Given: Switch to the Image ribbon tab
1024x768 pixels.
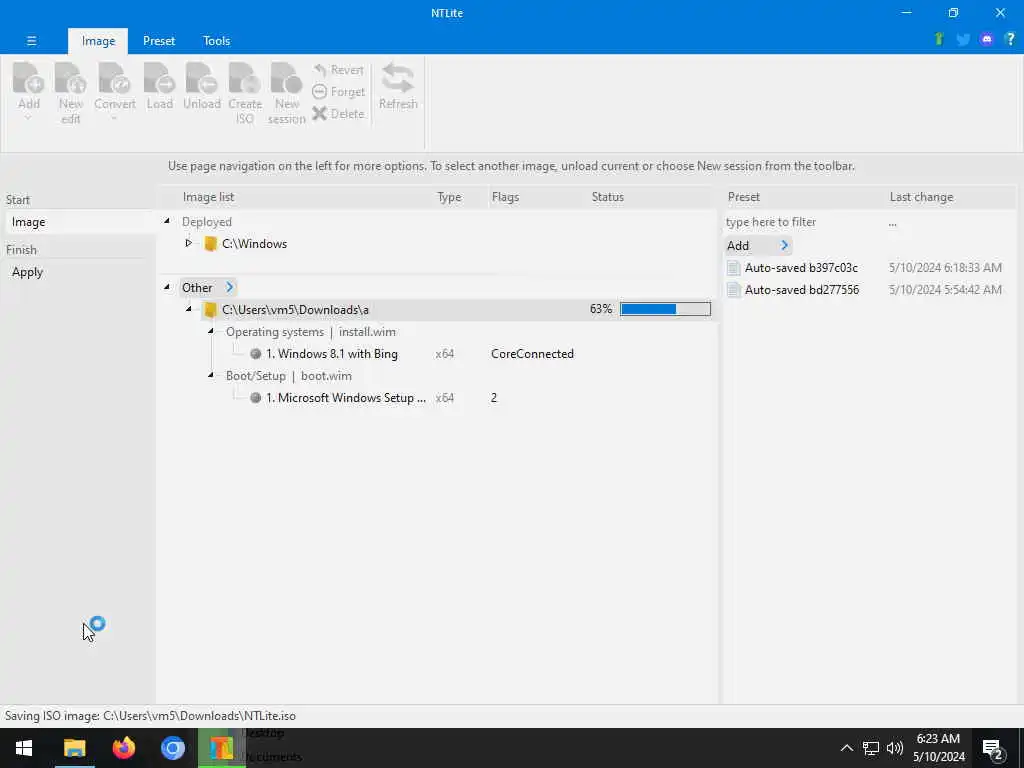Looking at the screenshot, I should [x=99, y=41].
